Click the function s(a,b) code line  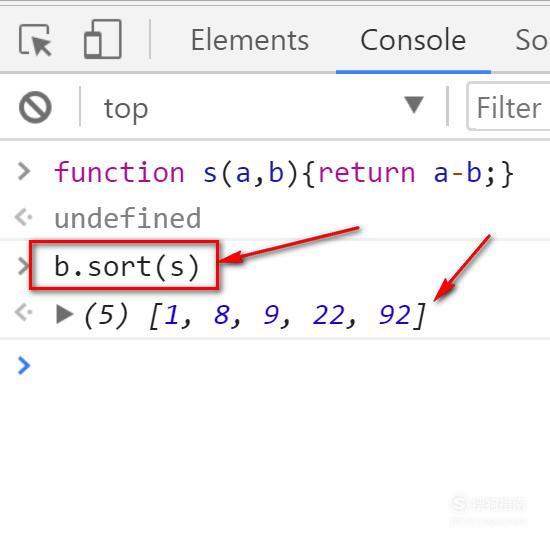(284, 173)
